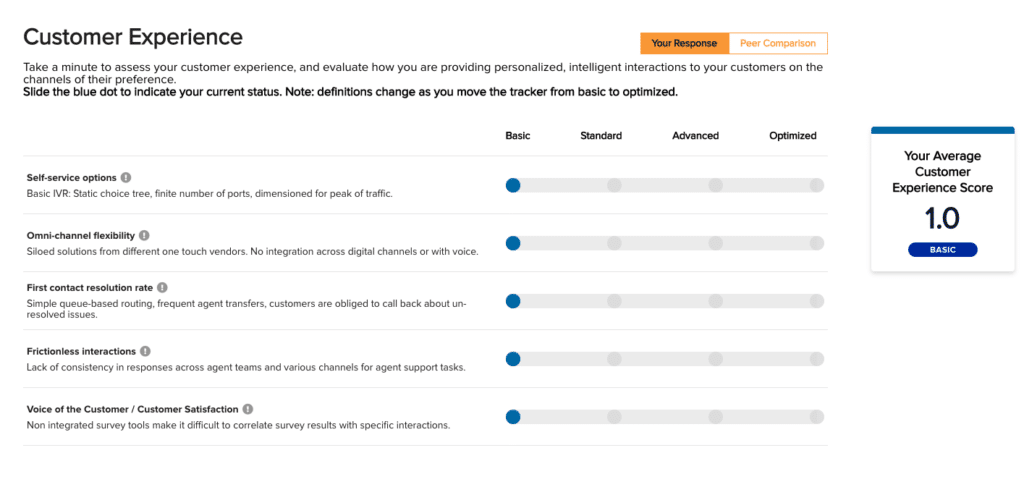Set Self-service options slider to Standard
1024x495 pixels.
(x=614, y=185)
